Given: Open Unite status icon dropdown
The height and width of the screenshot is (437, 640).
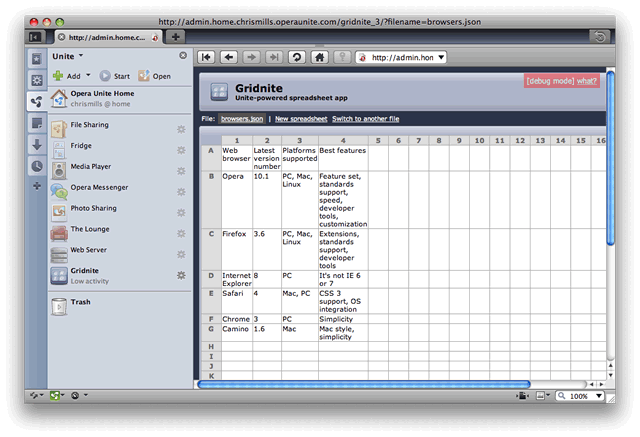Looking at the screenshot, I should [x=57, y=395].
